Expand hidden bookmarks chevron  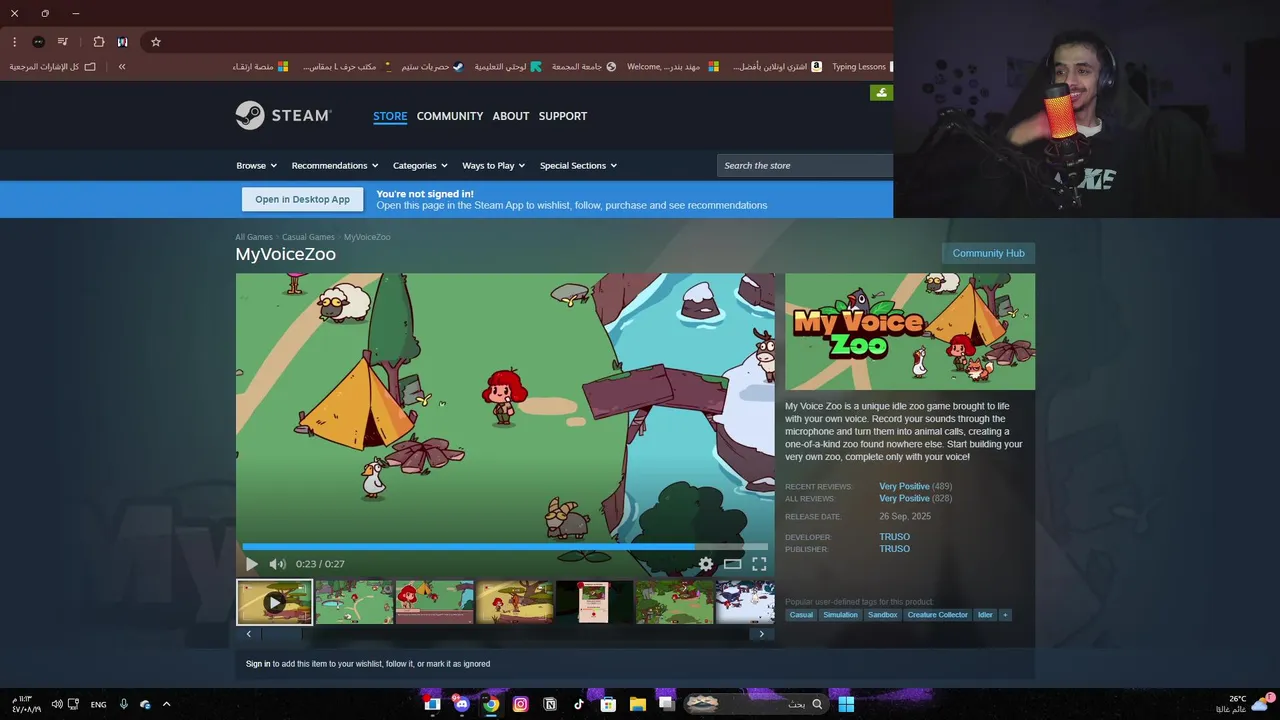click(x=122, y=67)
